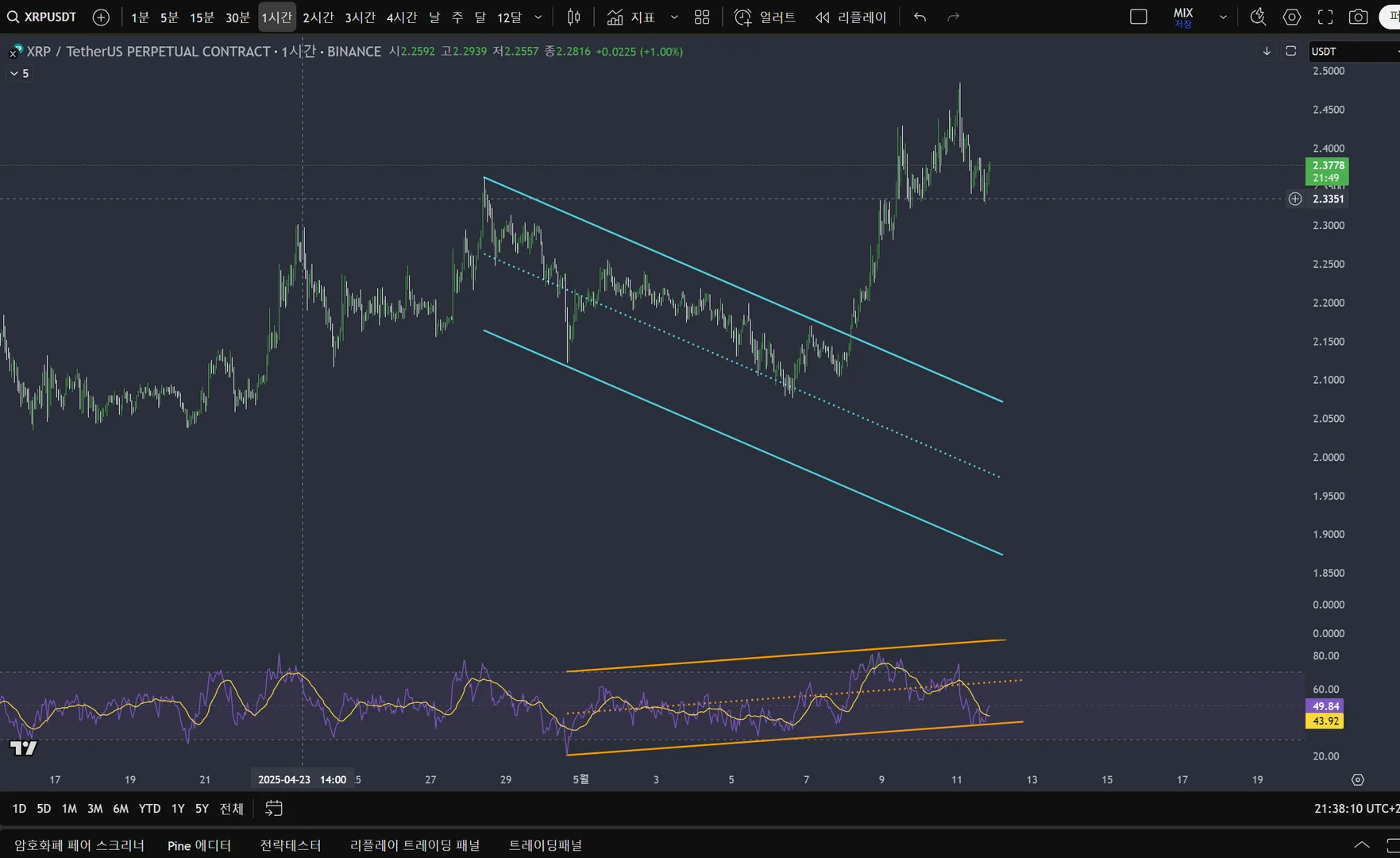
Task: Click the plus icon on the price scale
Action: [x=1295, y=199]
